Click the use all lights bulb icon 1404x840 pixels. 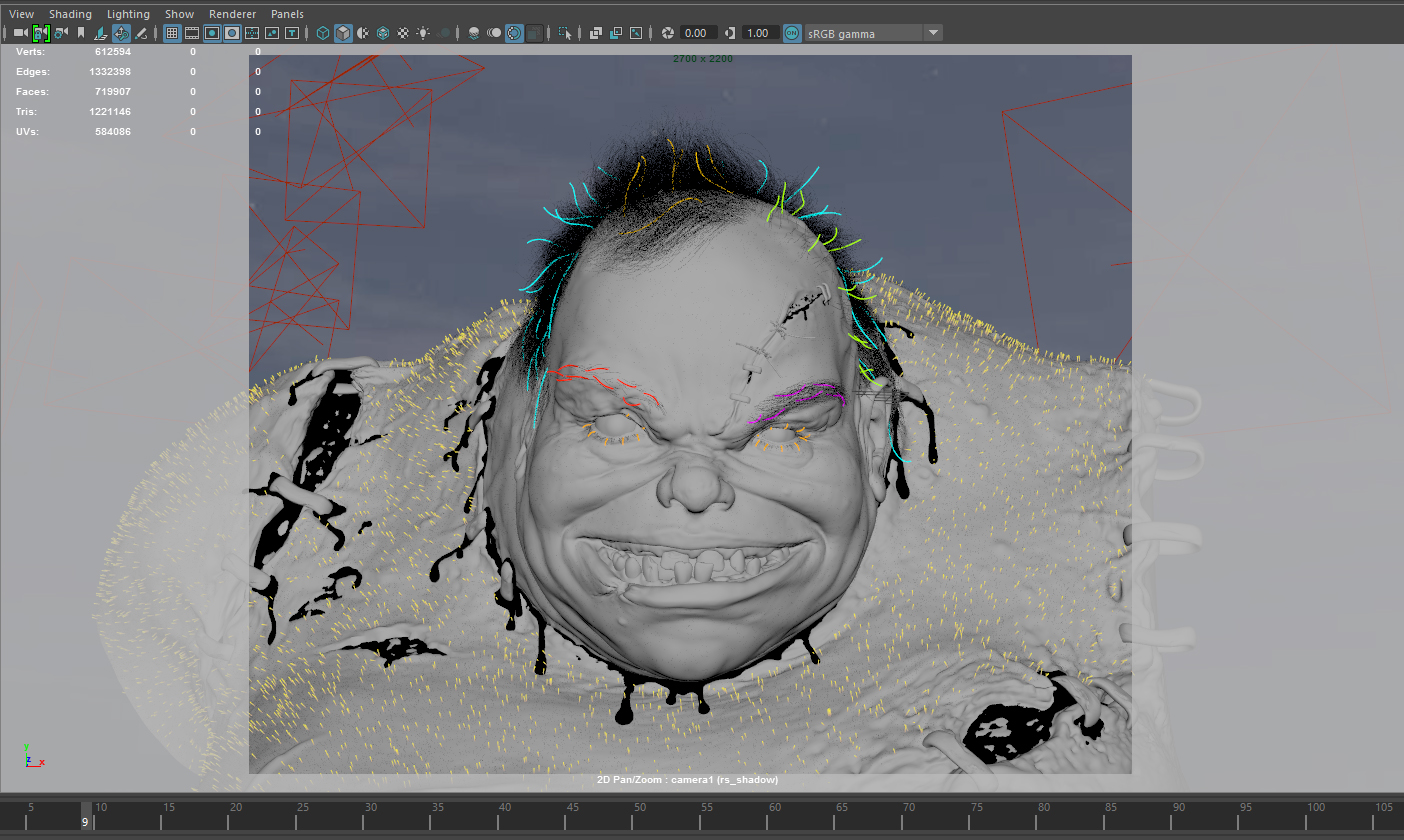[x=423, y=33]
